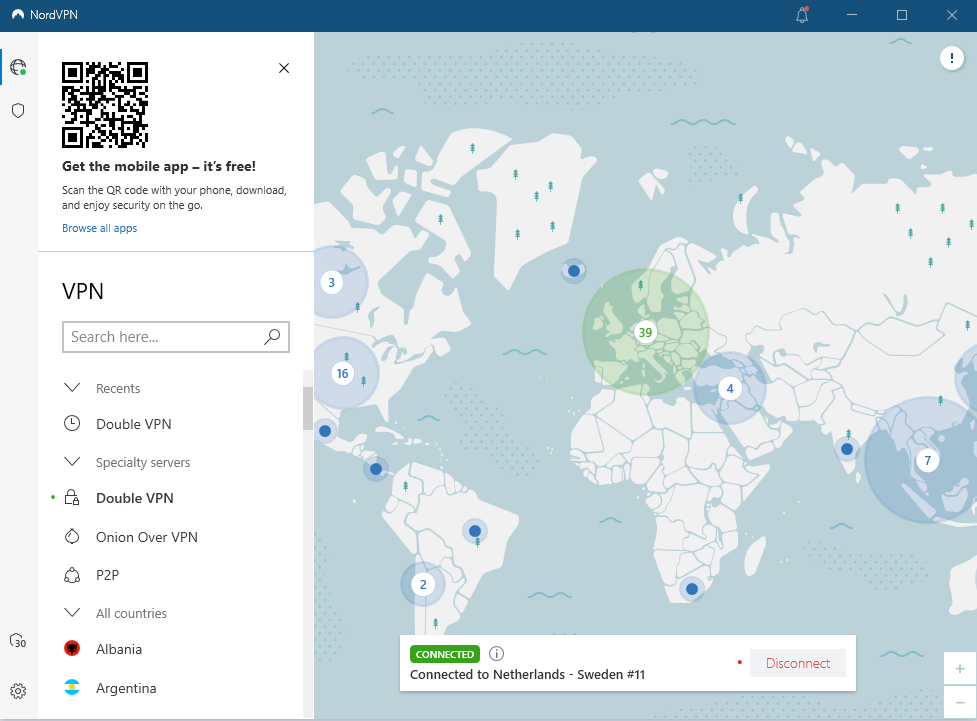Image resolution: width=977 pixels, height=721 pixels.
Task: Click the notification bell icon
Action: [800, 15]
